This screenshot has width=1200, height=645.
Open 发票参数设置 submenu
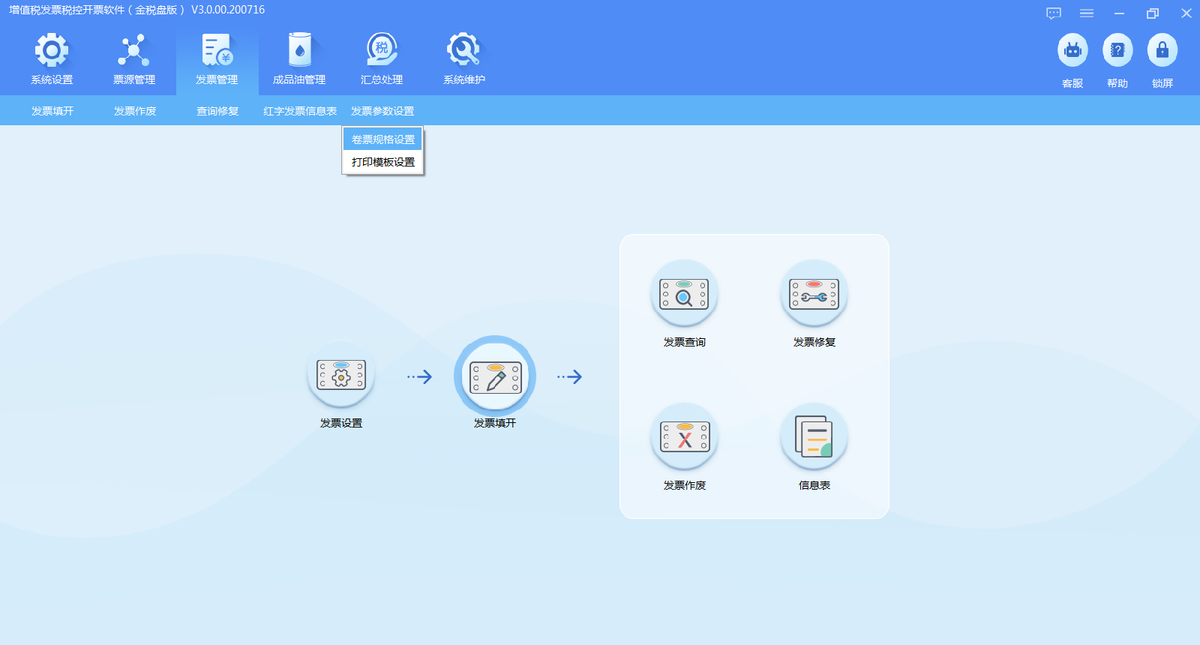tap(382, 111)
